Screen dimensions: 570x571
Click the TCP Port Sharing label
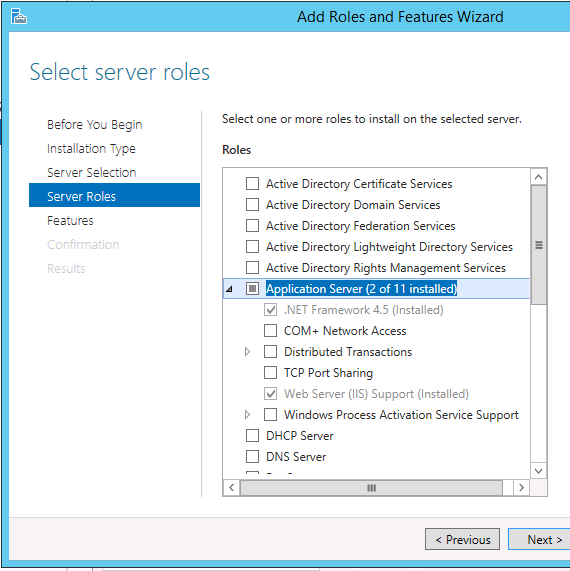328,373
